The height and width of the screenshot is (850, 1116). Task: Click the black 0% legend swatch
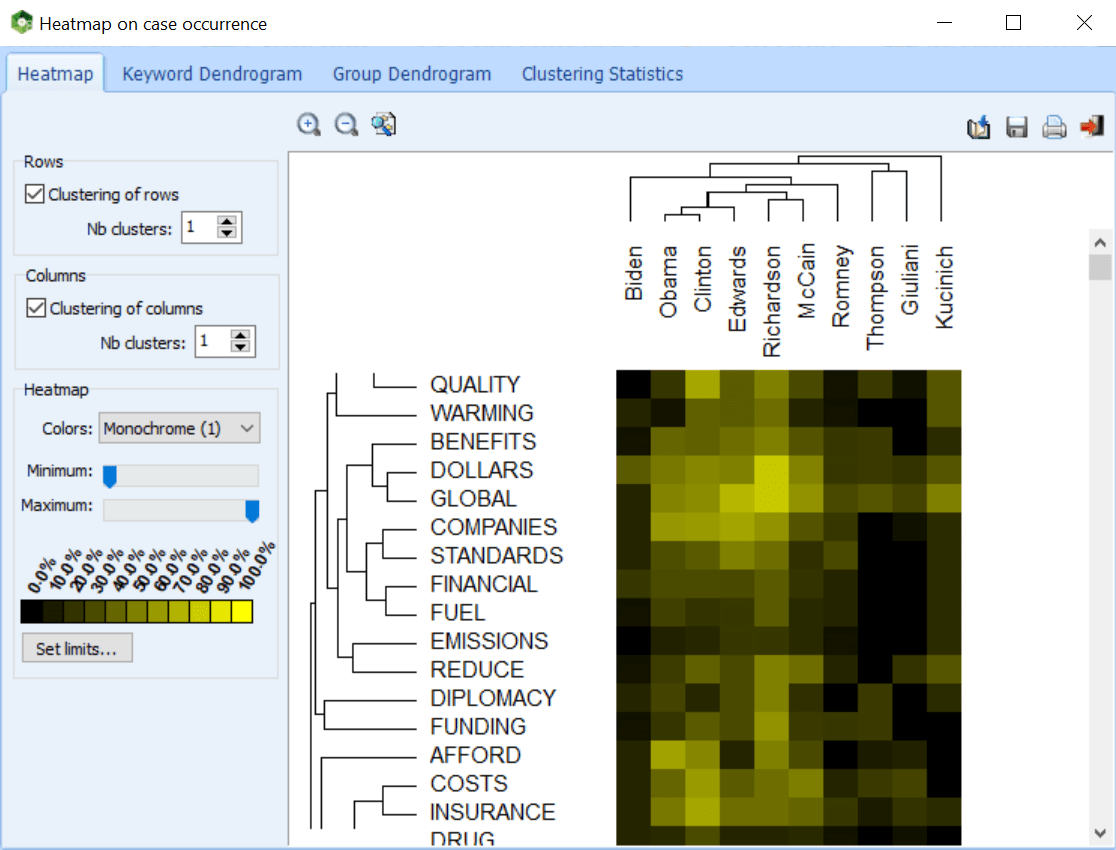pos(31,612)
